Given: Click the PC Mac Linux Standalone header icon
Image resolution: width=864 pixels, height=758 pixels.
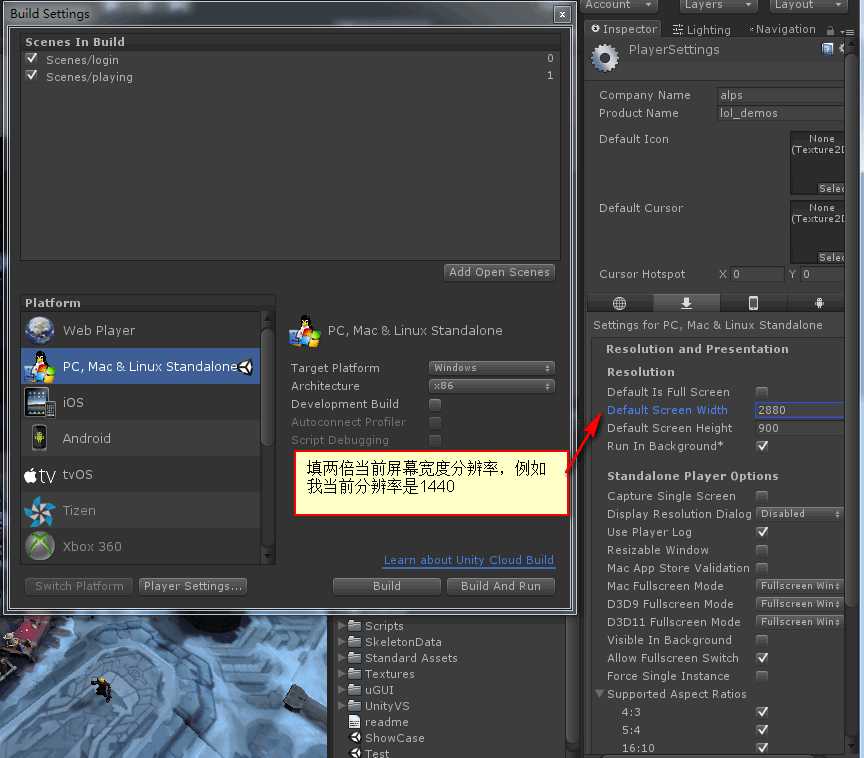Looking at the screenshot, I should coord(304,331).
